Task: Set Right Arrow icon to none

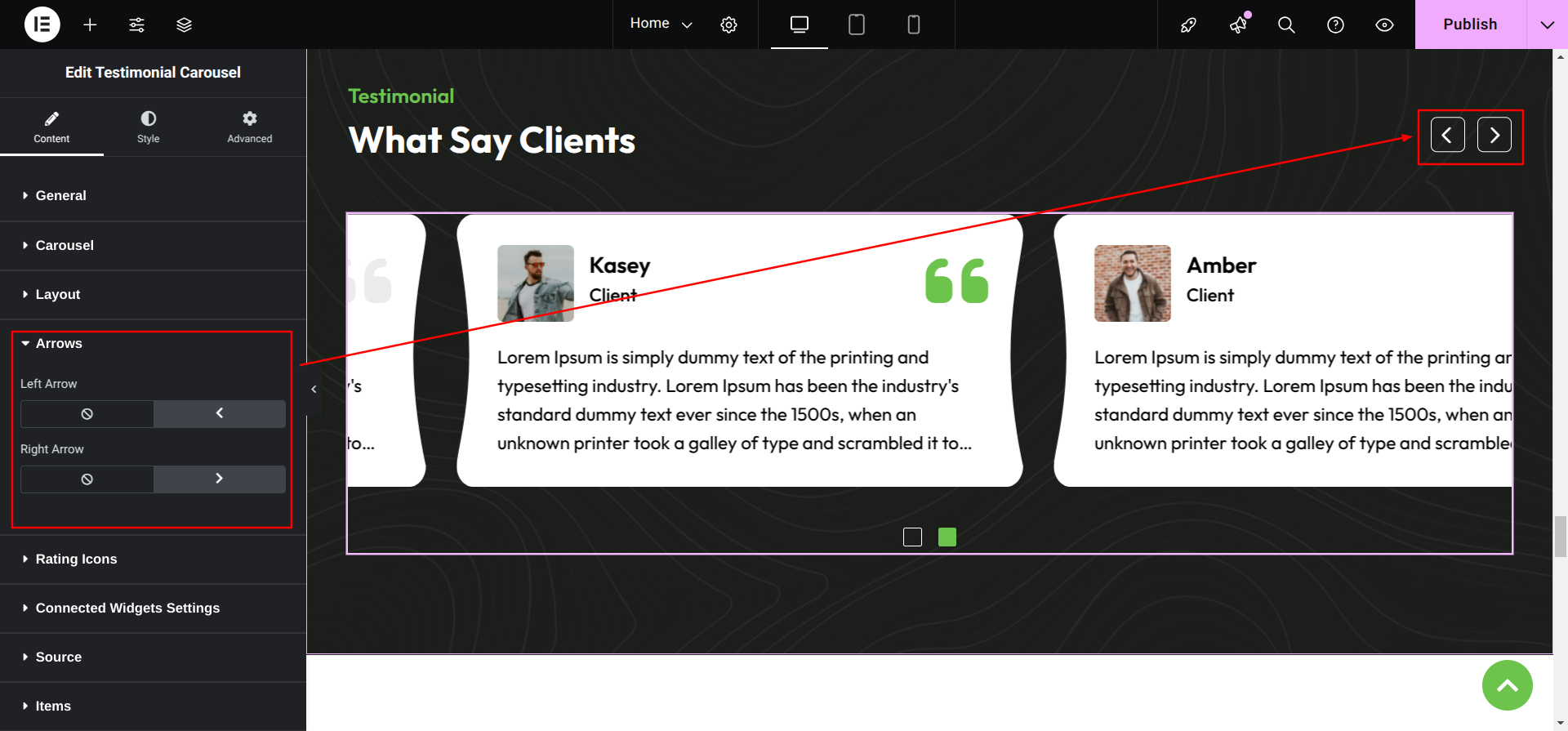Action: coord(87,479)
